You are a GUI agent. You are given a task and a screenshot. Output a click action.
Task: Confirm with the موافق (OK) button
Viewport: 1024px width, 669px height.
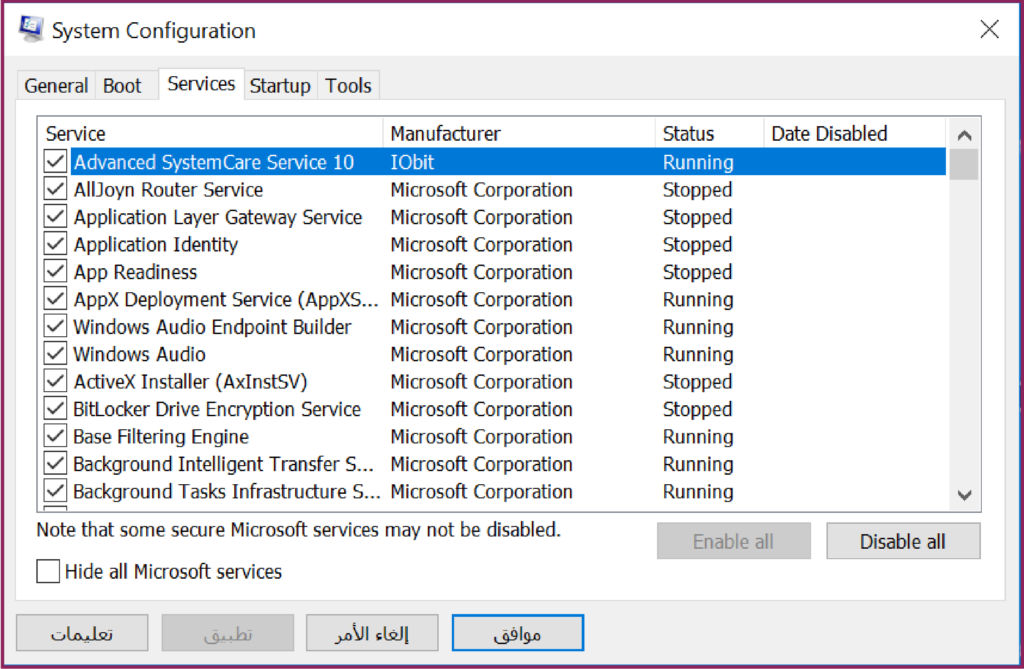[x=517, y=632]
